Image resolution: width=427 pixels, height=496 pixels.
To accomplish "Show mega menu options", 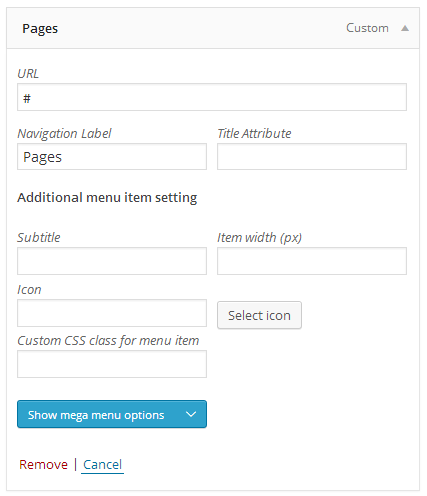I will (112, 414).
